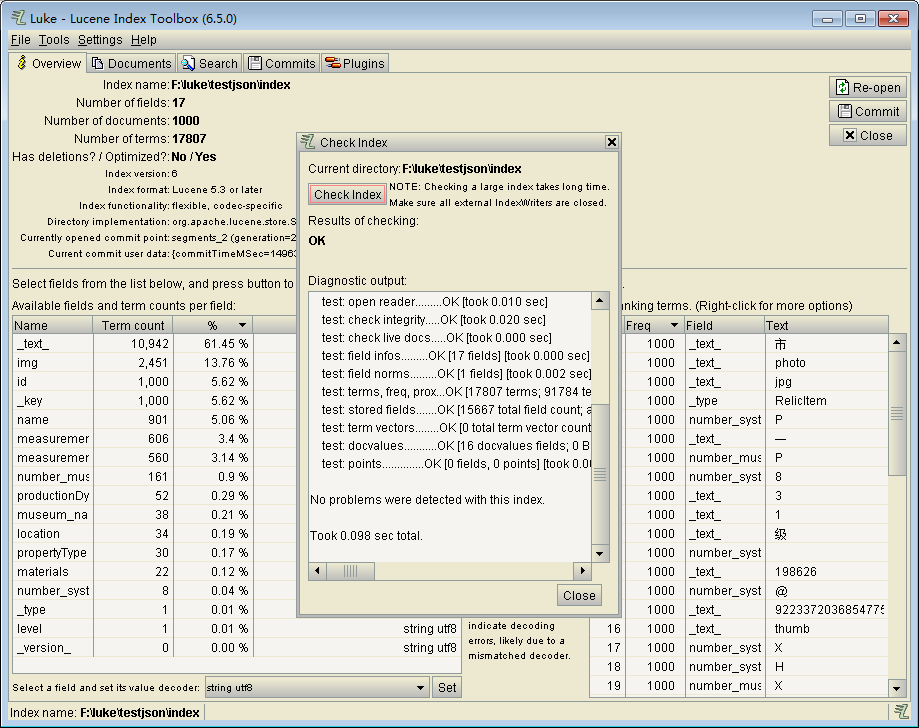919x728 pixels.
Task: Switch to the Search tab
Action: [209, 63]
